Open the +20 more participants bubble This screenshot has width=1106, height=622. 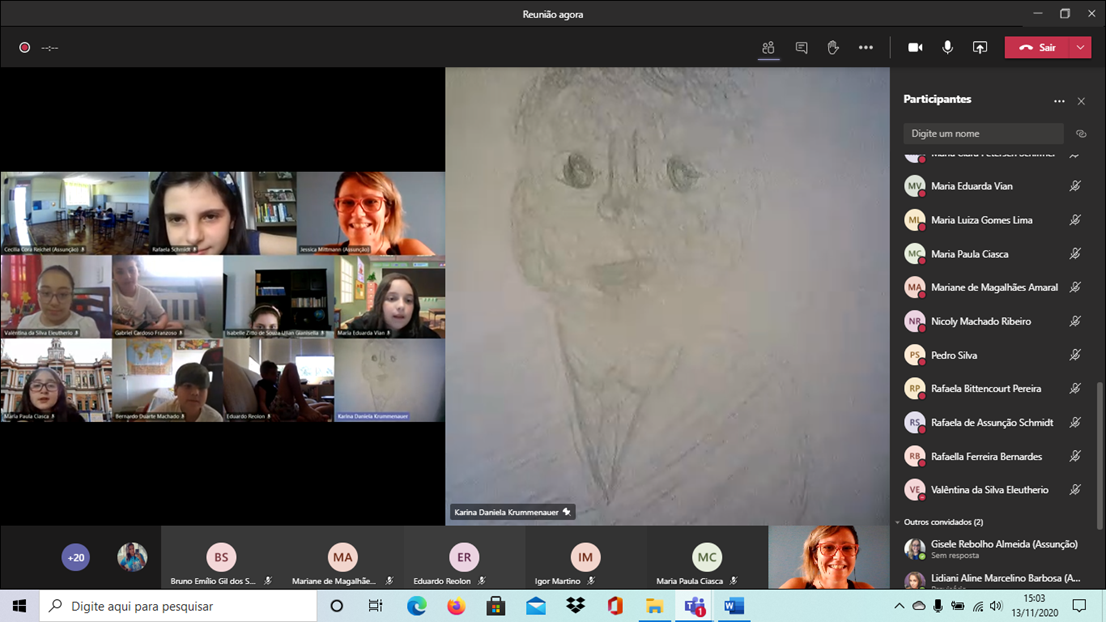(x=75, y=557)
